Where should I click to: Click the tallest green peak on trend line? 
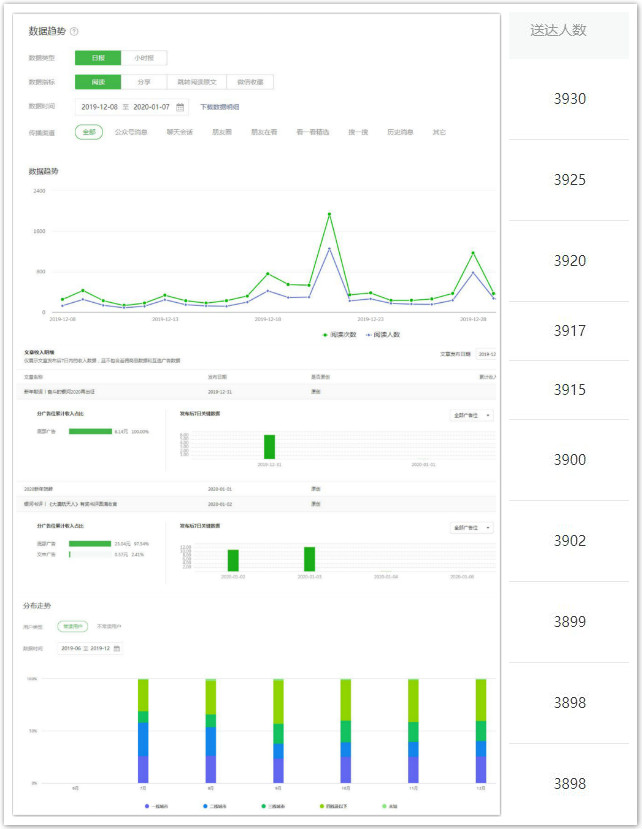tap(329, 214)
